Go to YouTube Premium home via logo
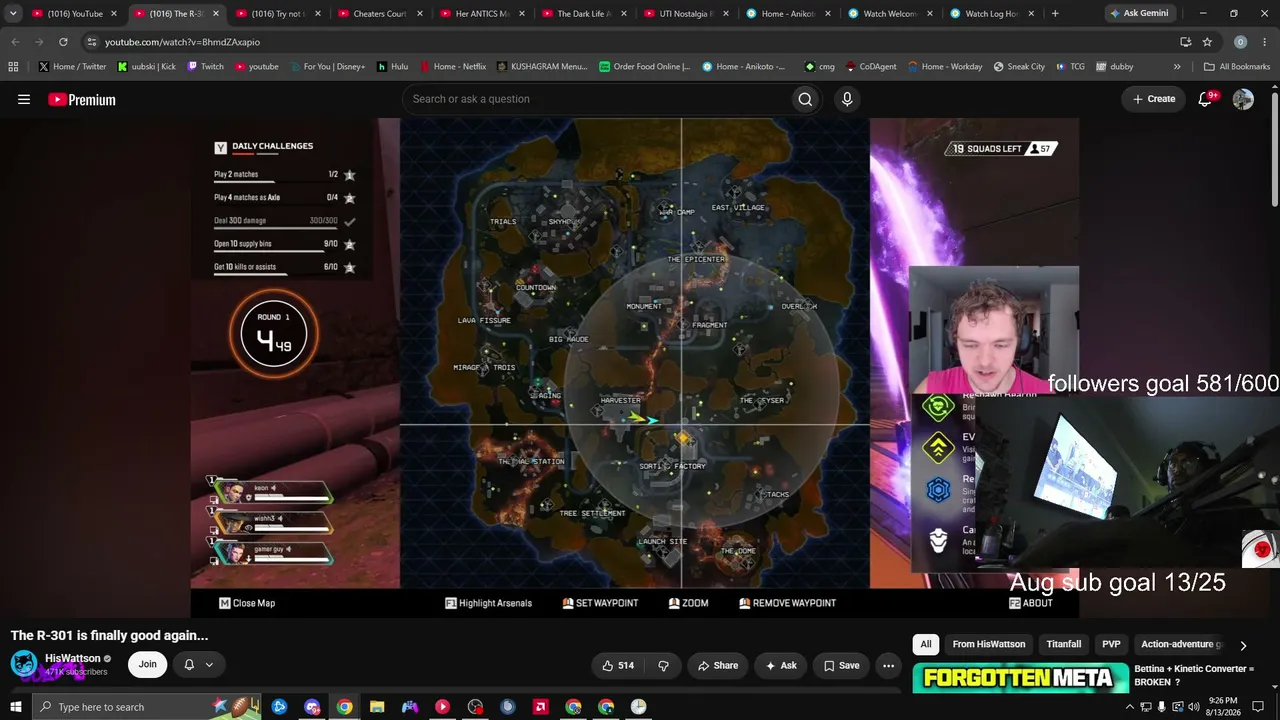 click(82, 99)
